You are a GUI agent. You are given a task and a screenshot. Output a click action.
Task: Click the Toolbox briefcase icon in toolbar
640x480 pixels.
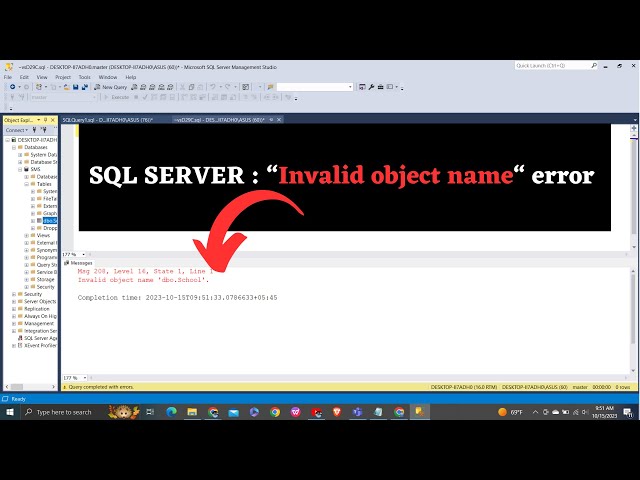[380, 87]
